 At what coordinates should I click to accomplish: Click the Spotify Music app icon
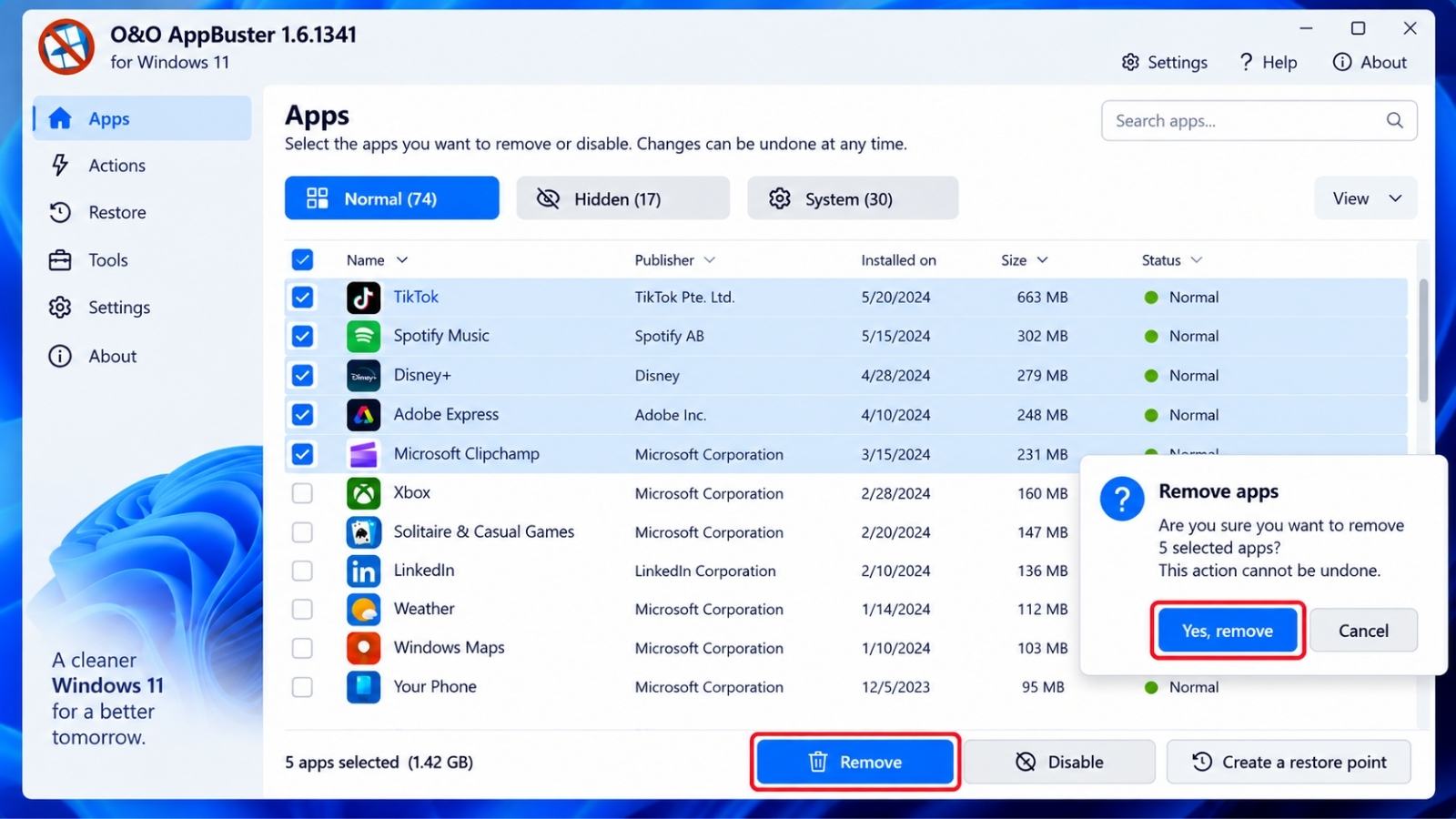pyautogui.click(x=363, y=337)
